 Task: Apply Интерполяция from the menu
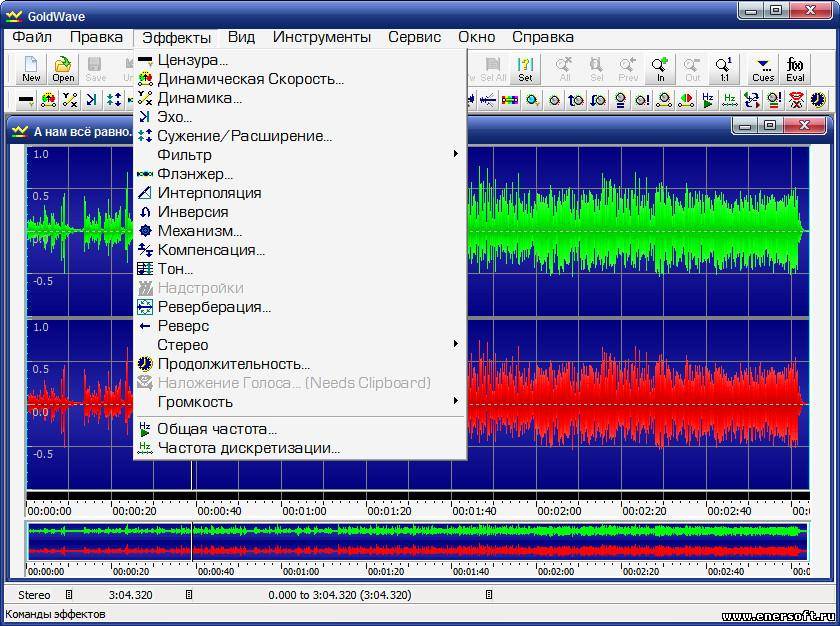coord(300,193)
